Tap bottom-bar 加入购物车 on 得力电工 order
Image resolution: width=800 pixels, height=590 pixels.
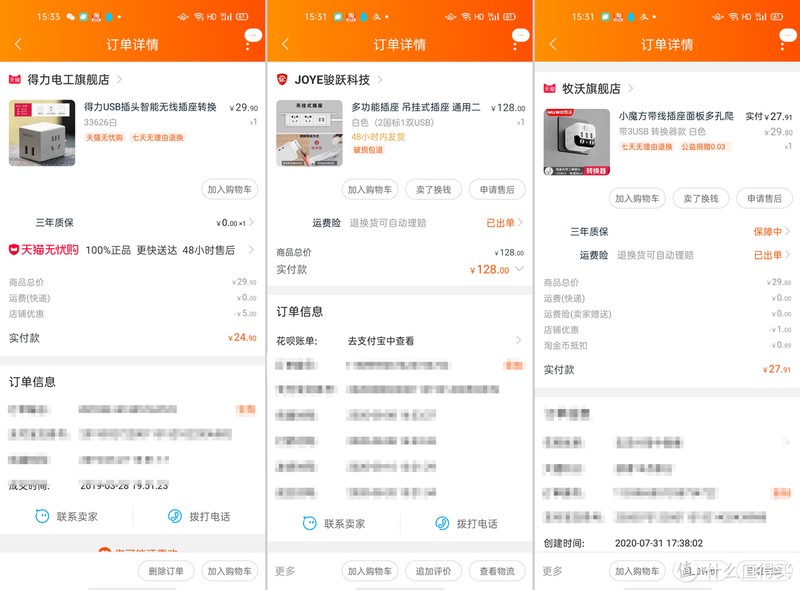click(x=230, y=571)
